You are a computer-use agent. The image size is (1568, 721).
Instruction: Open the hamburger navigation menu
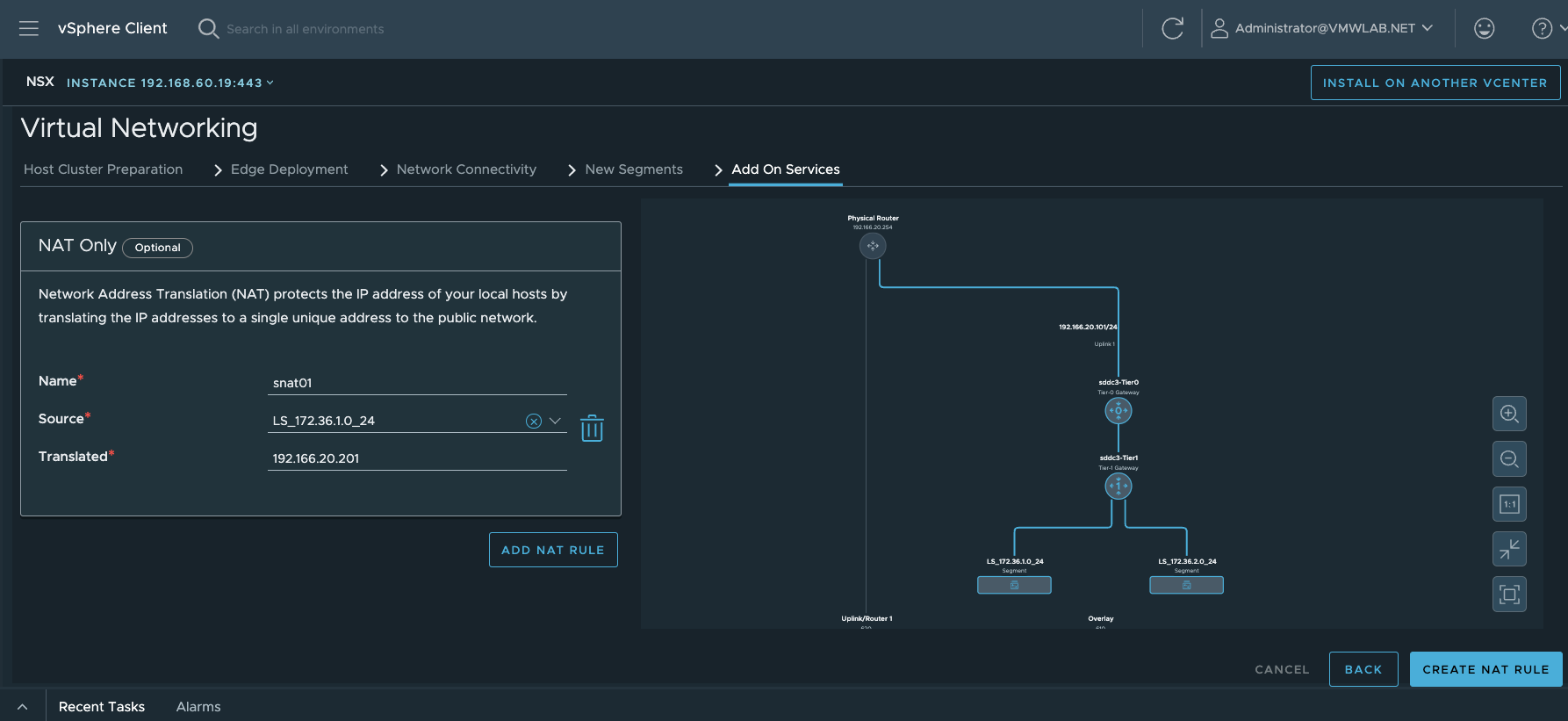tap(29, 28)
